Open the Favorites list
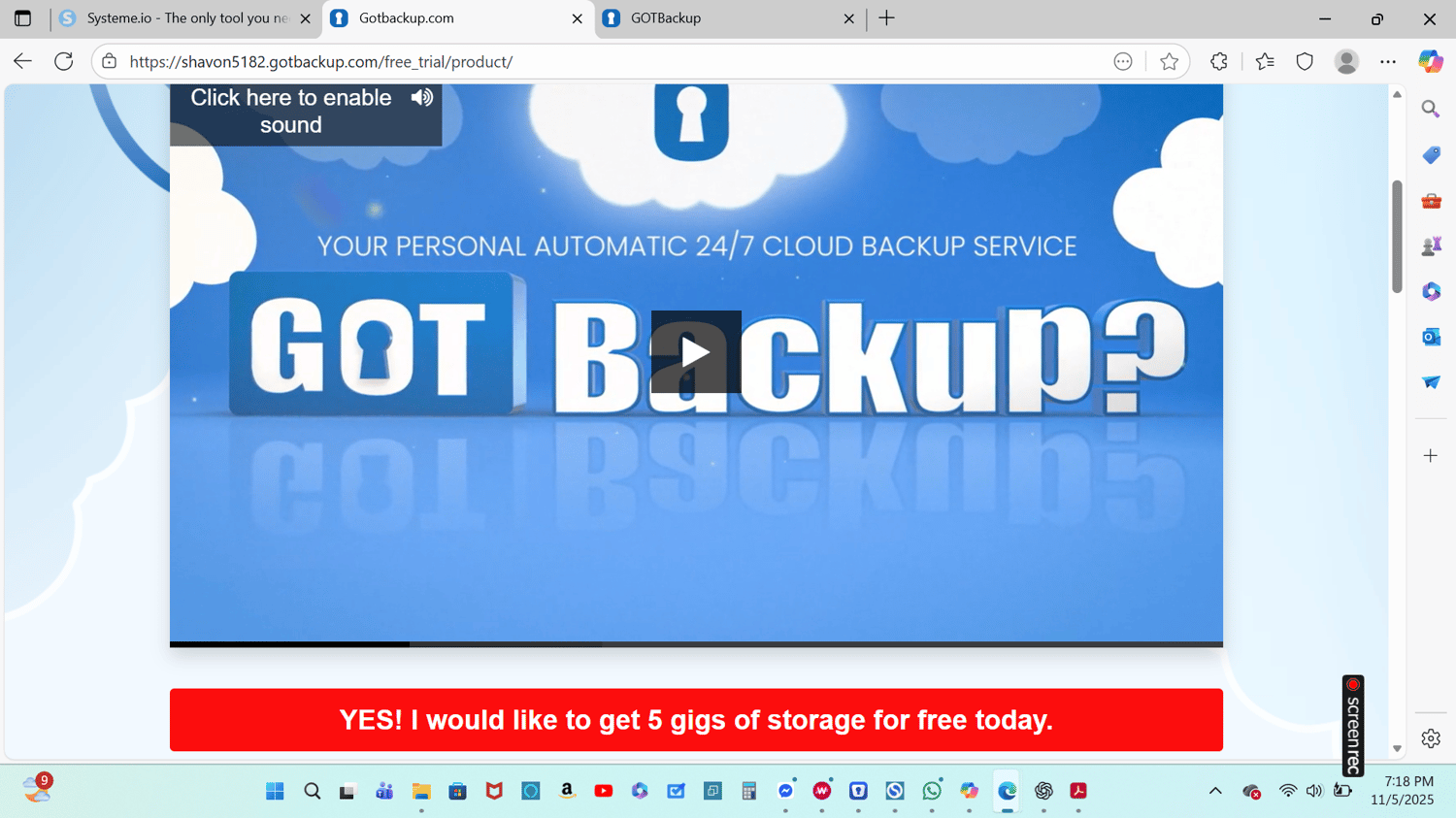Screen dimensions: 1456x818 1265,61
